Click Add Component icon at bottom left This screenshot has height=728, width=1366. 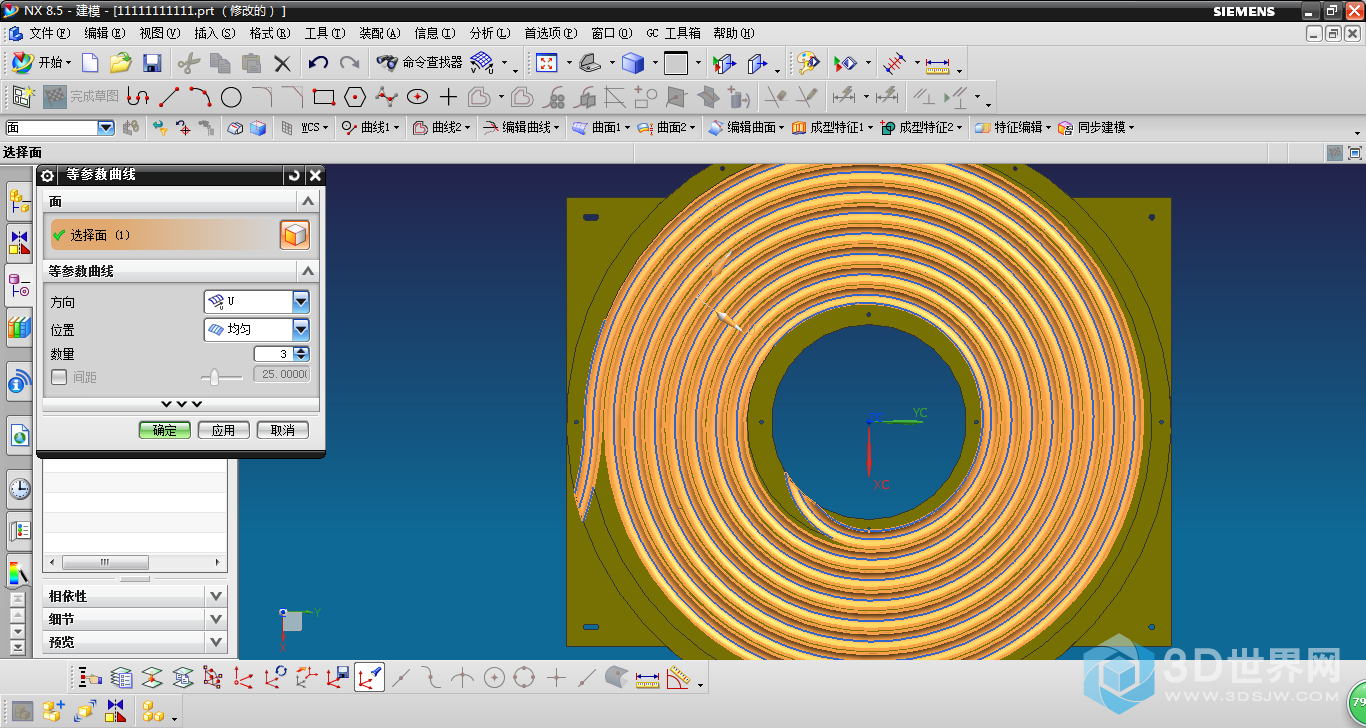(x=53, y=711)
